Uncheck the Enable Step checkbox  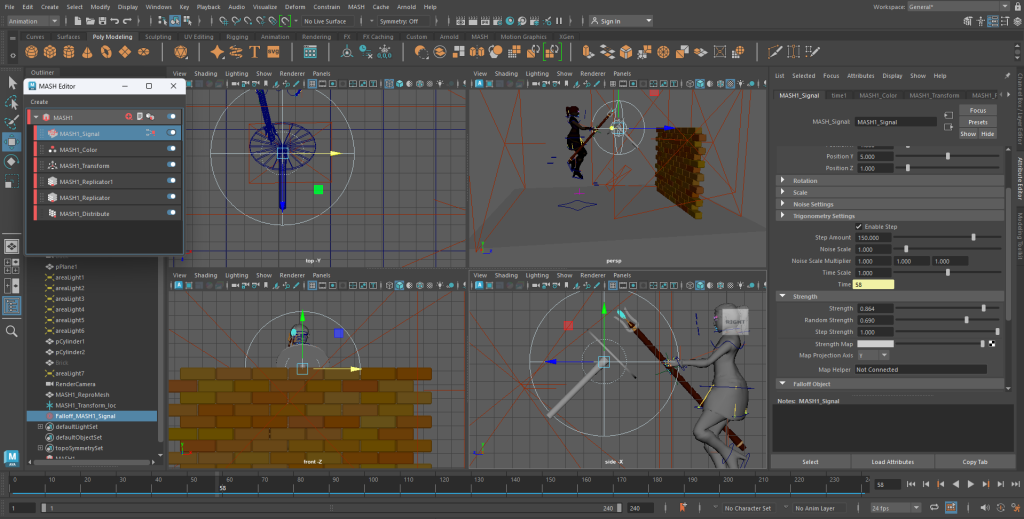click(859, 227)
